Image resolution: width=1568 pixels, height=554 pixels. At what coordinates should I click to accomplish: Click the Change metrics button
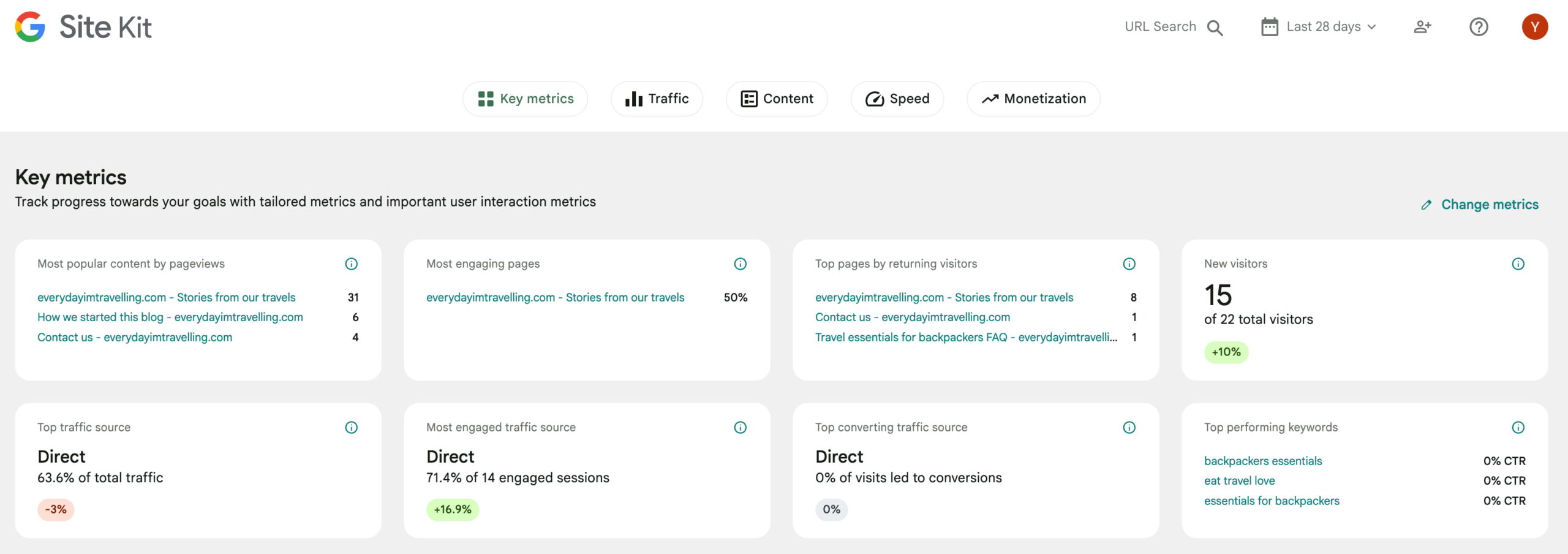point(1480,205)
